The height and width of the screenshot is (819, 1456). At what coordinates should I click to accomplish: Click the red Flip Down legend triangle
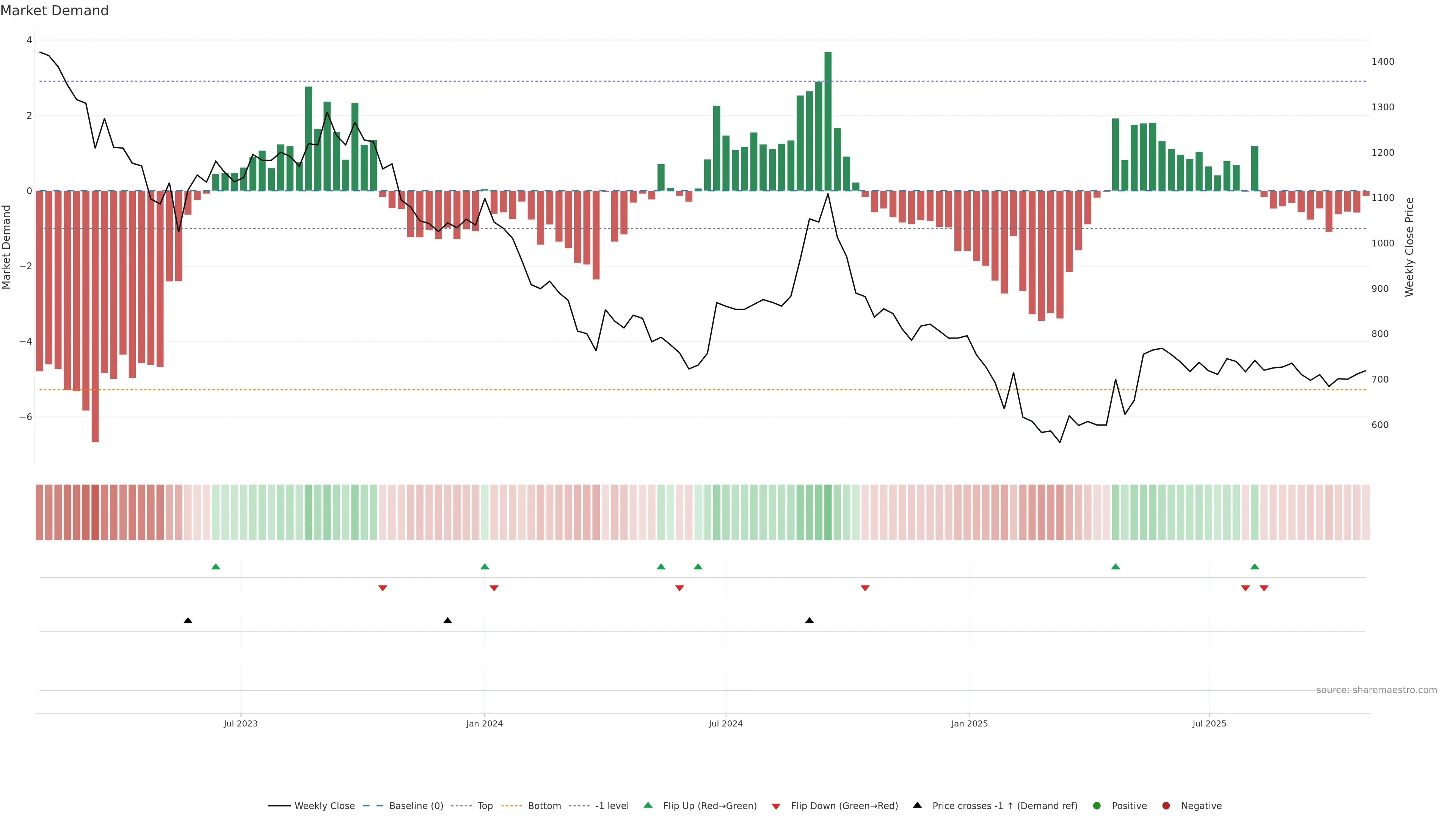click(x=776, y=806)
